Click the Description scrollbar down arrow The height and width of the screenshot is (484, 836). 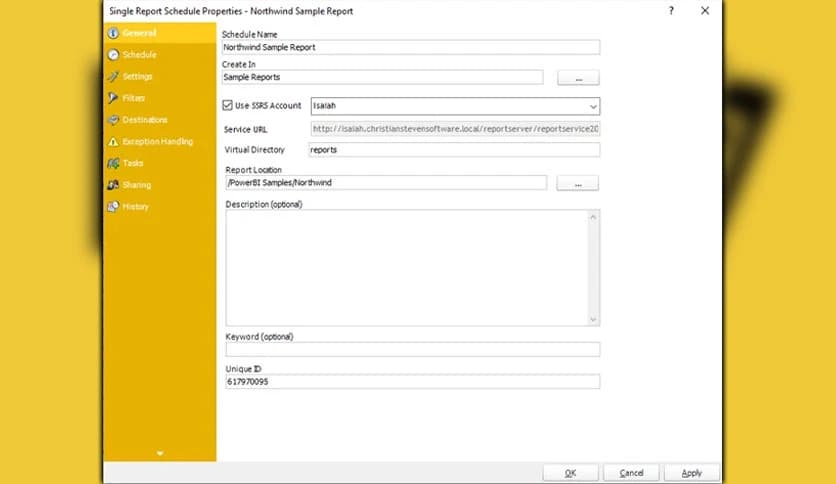pos(593,319)
